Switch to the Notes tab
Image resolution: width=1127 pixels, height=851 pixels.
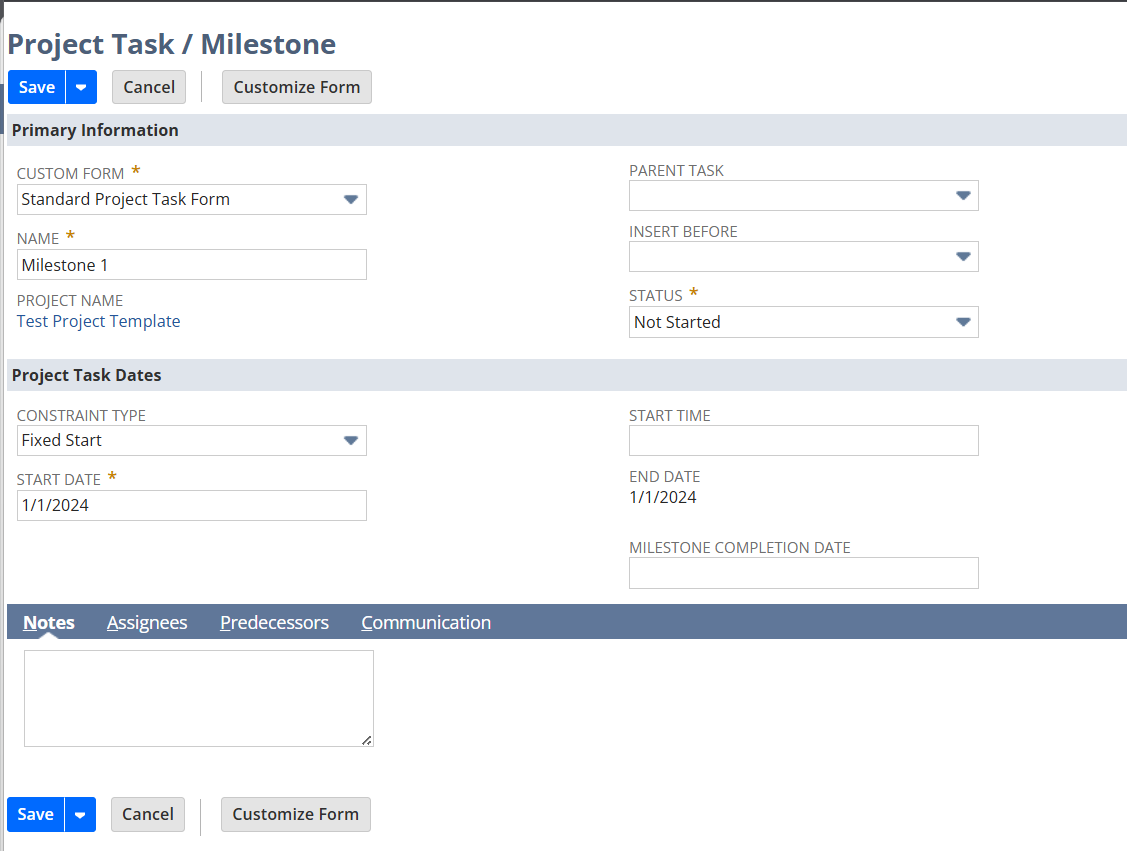pyautogui.click(x=49, y=622)
